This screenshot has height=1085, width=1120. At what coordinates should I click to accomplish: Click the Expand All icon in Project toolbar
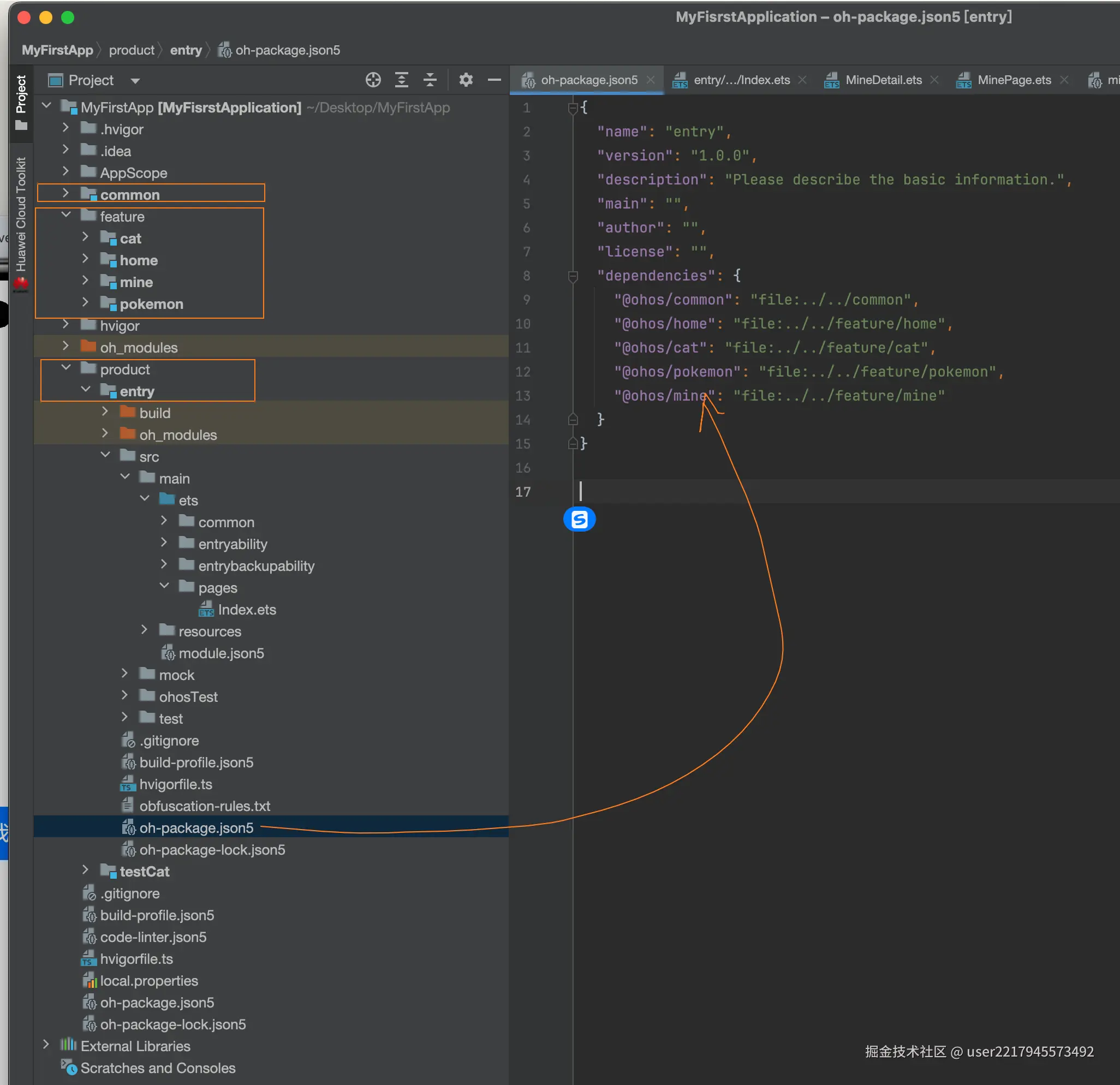click(402, 80)
